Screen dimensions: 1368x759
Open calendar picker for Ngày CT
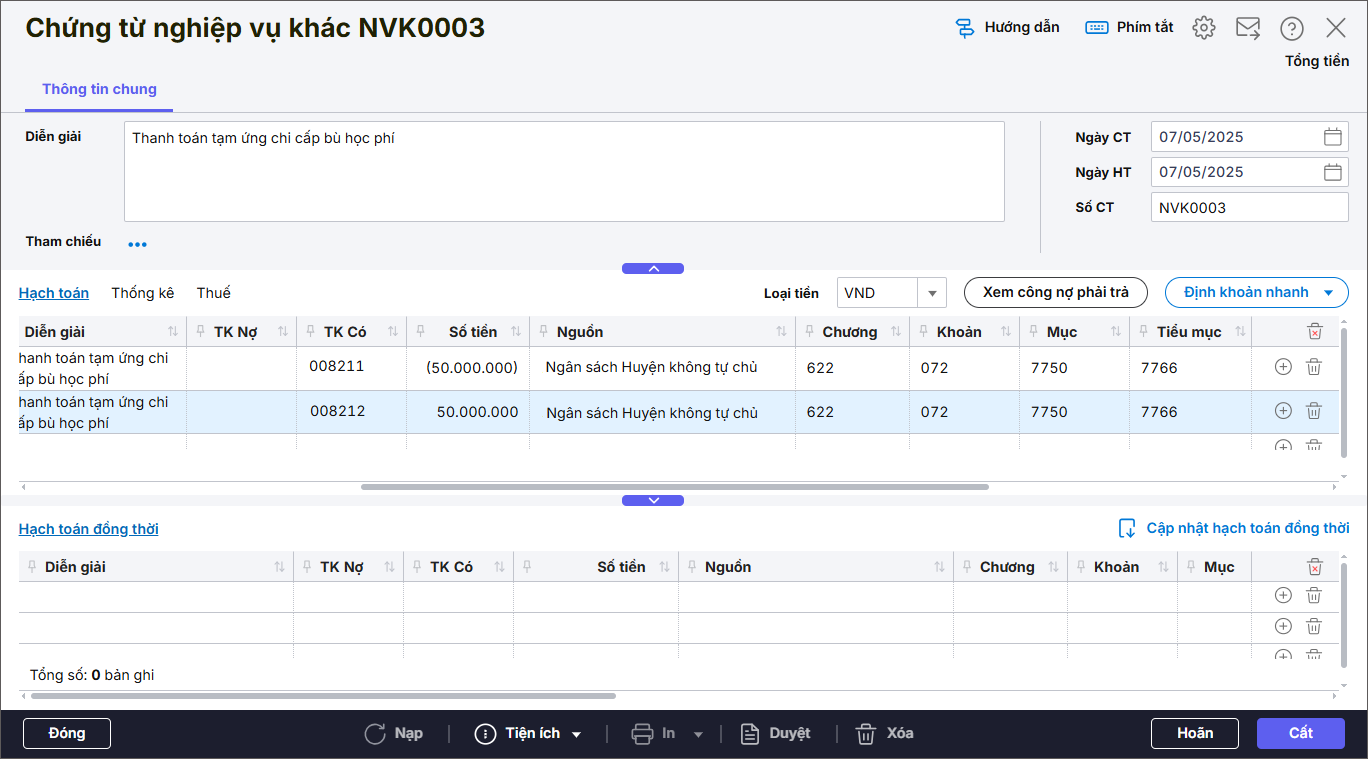point(1332,137)
